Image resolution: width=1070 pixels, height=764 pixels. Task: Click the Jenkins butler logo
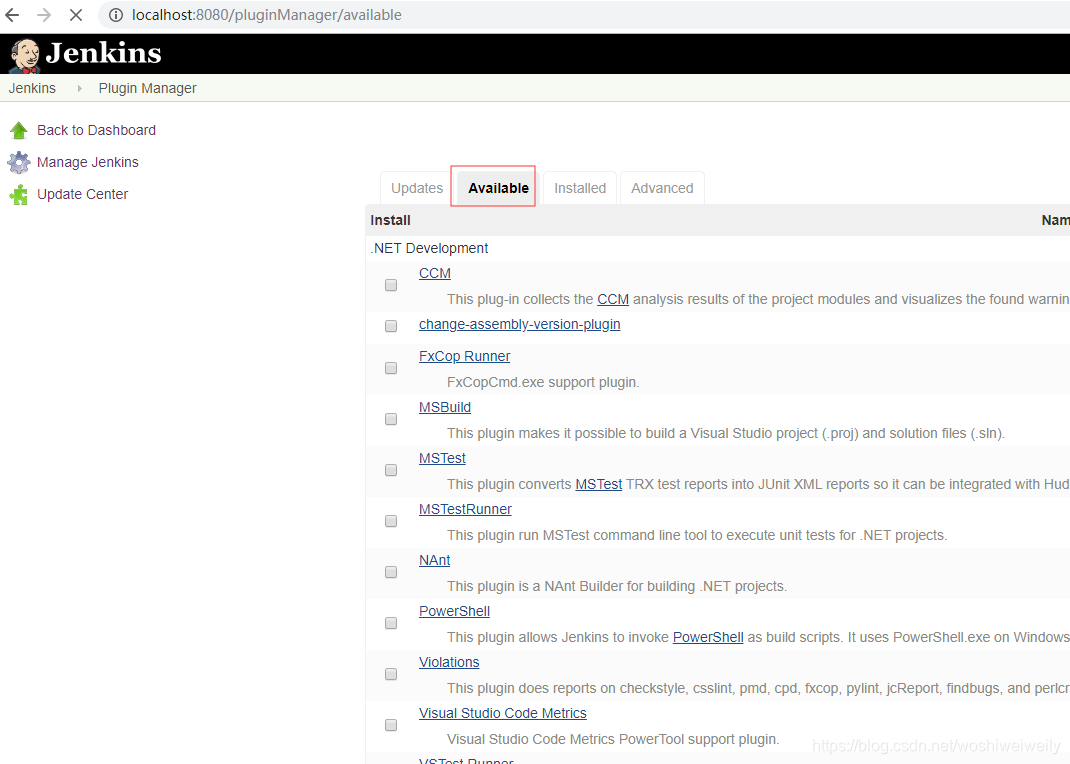pos(25,55)
